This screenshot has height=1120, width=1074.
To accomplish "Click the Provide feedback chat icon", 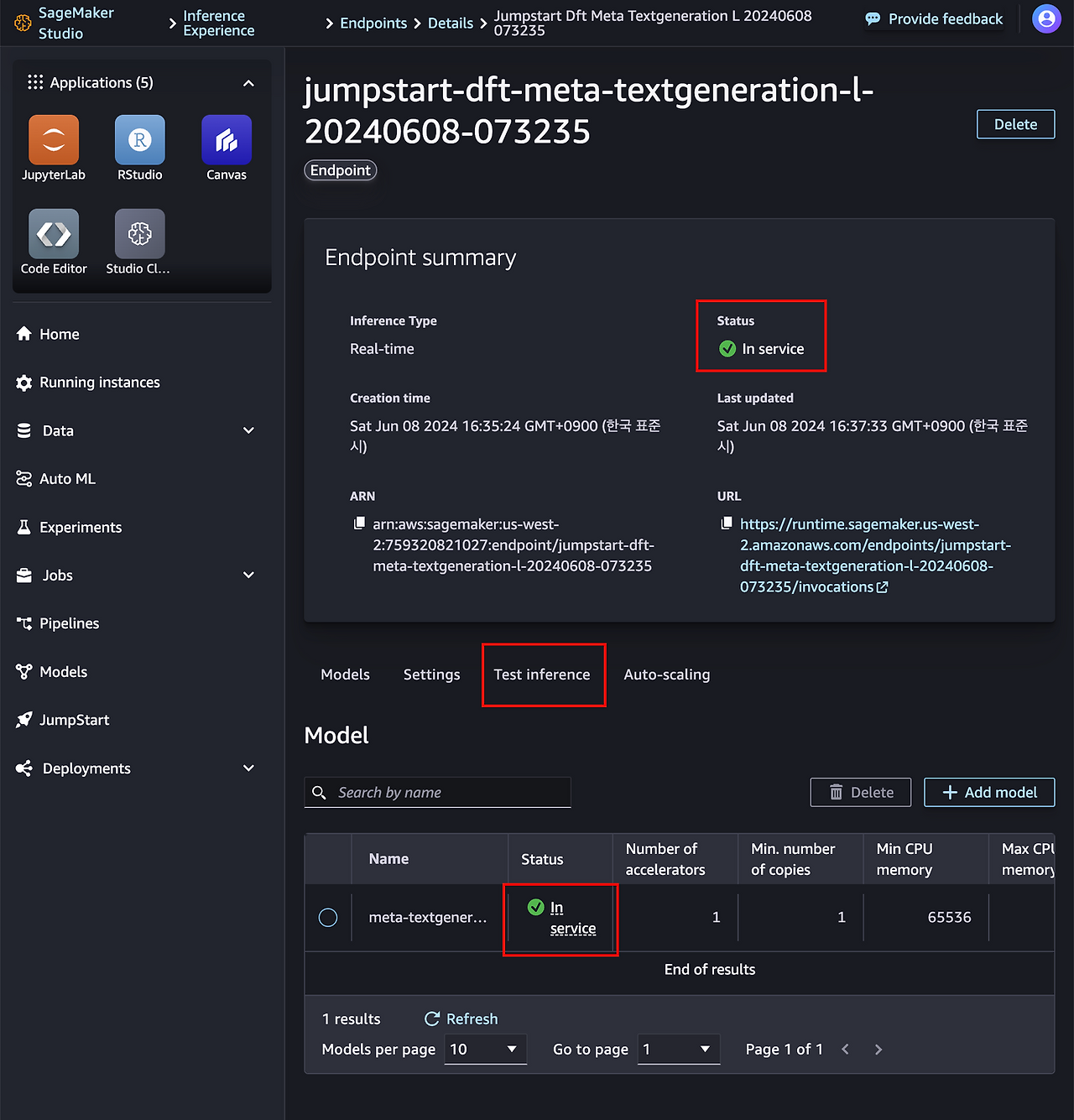I will click(873, 18).
